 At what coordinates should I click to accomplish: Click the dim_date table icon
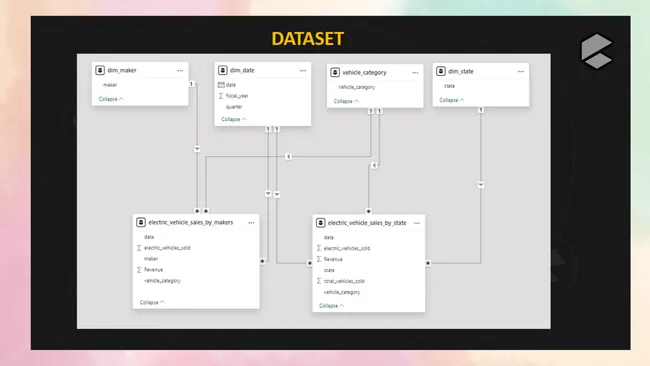click(223, 70)
